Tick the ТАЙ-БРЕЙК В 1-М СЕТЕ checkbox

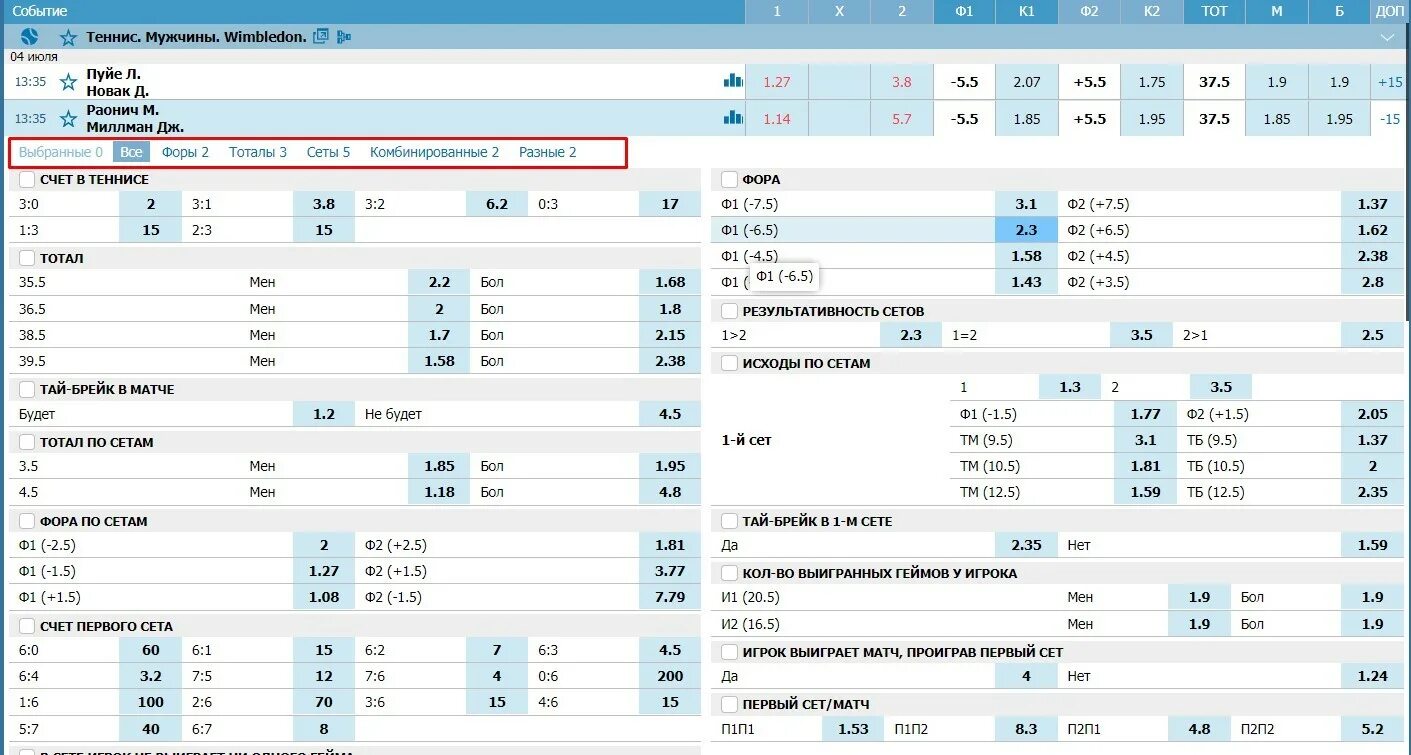[729, 521]
